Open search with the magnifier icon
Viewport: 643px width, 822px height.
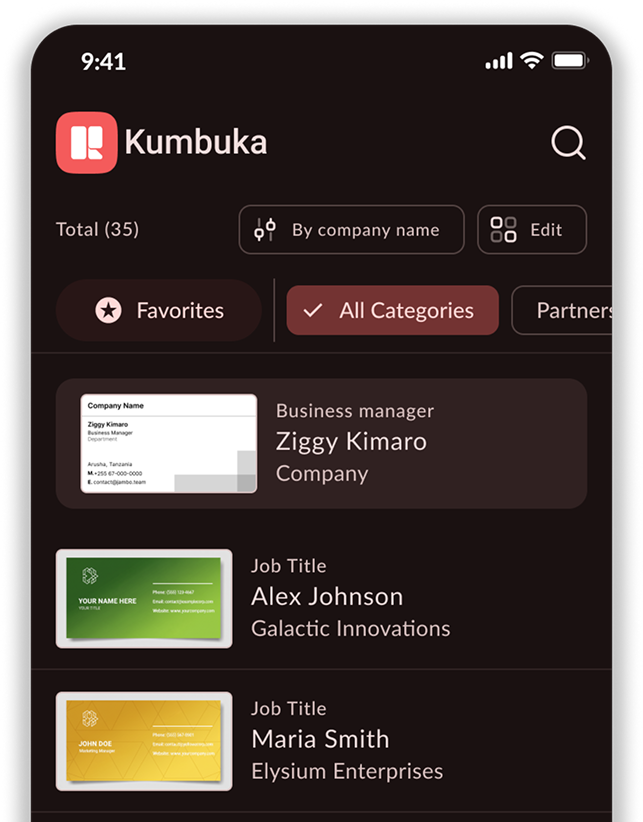coord(568,143)
